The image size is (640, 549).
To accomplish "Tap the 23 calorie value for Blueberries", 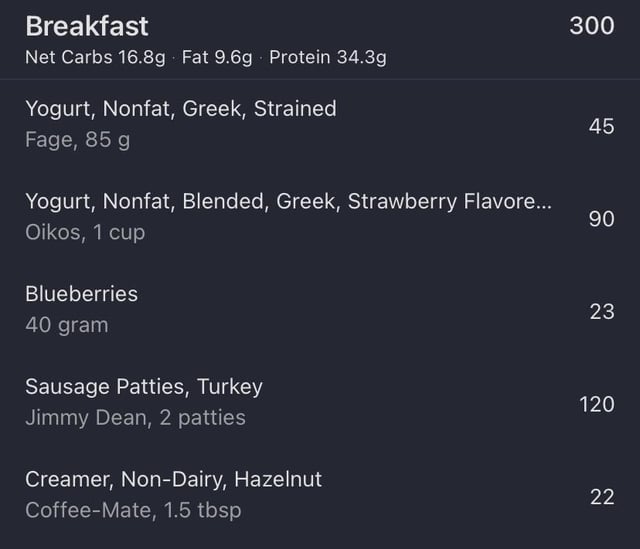I will 602,311.
